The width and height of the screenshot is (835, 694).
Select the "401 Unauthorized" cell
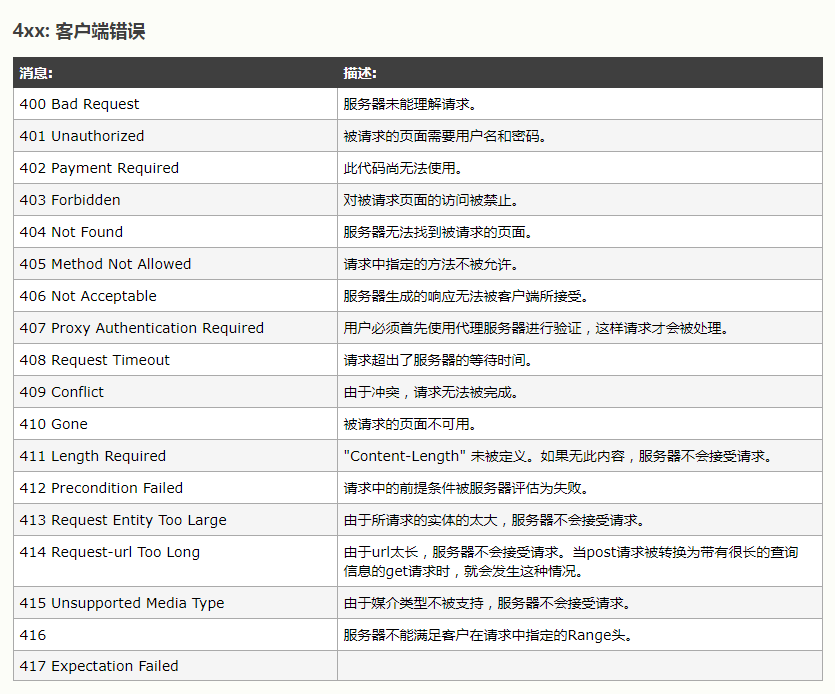pos(175,136)
